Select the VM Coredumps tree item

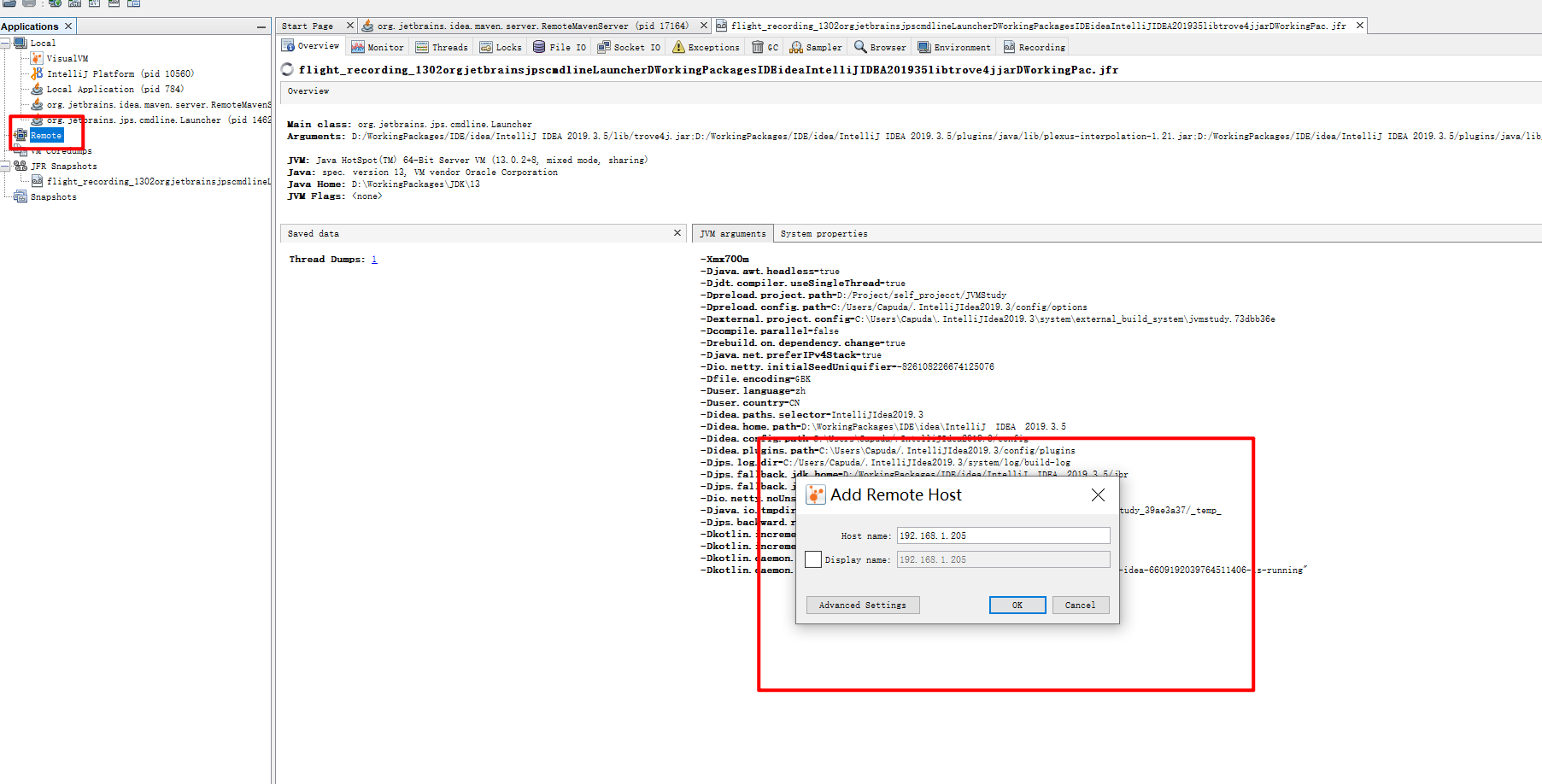point(62,150)
